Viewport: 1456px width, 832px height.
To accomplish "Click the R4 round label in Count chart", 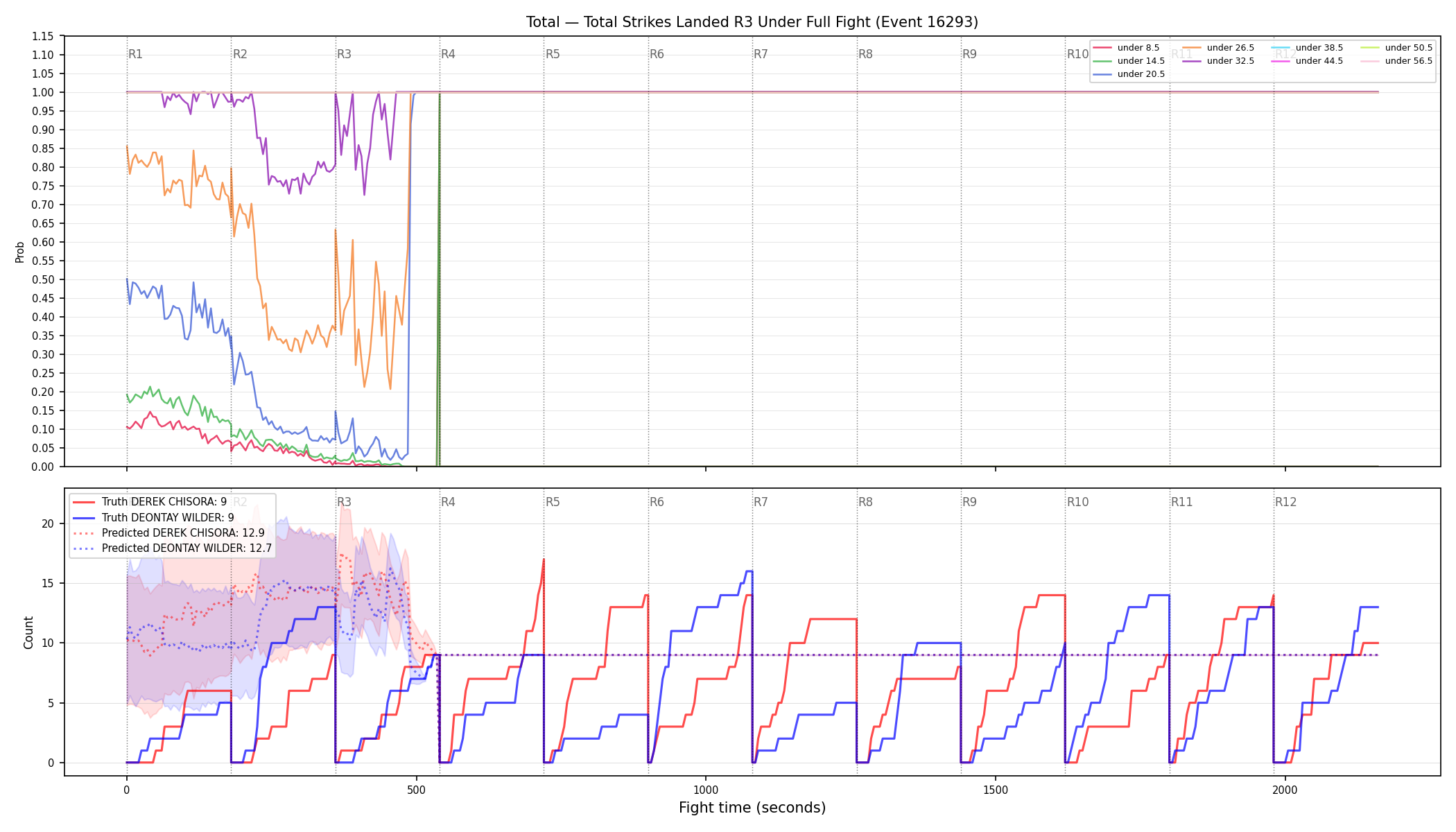I will (449, 502).
